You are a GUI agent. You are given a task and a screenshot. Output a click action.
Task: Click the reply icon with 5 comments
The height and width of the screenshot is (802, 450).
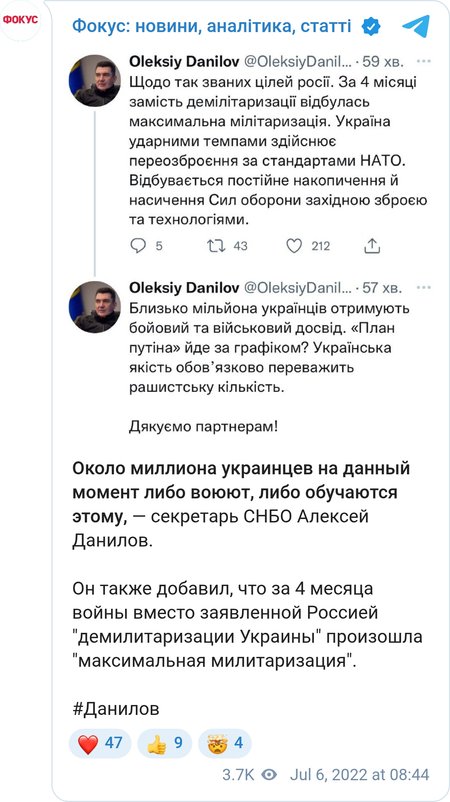click(x=139, y=246)
